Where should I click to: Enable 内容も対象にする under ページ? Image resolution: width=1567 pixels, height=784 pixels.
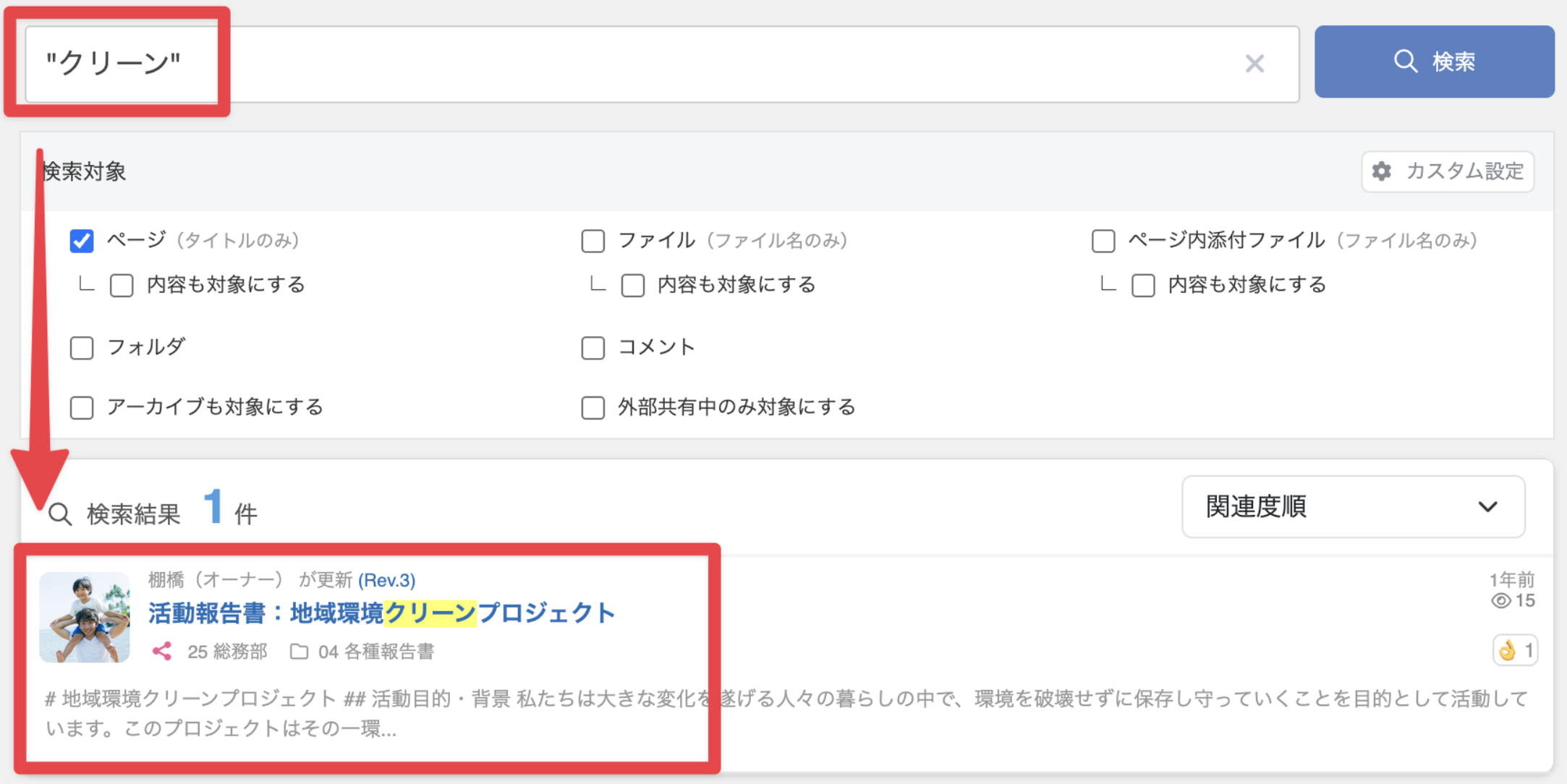[122, 286]
